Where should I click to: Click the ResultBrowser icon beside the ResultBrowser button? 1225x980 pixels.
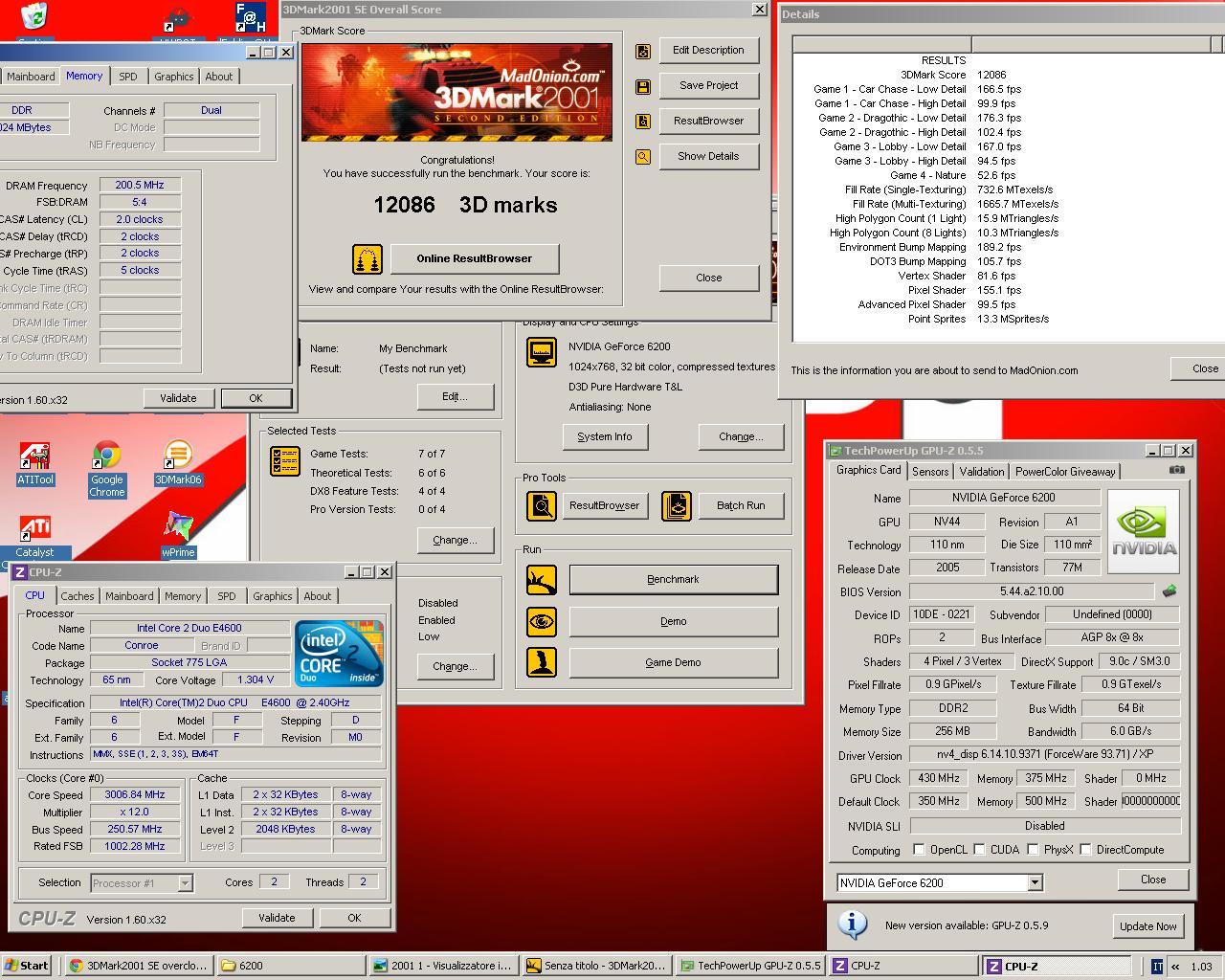[x=643, y=122]
